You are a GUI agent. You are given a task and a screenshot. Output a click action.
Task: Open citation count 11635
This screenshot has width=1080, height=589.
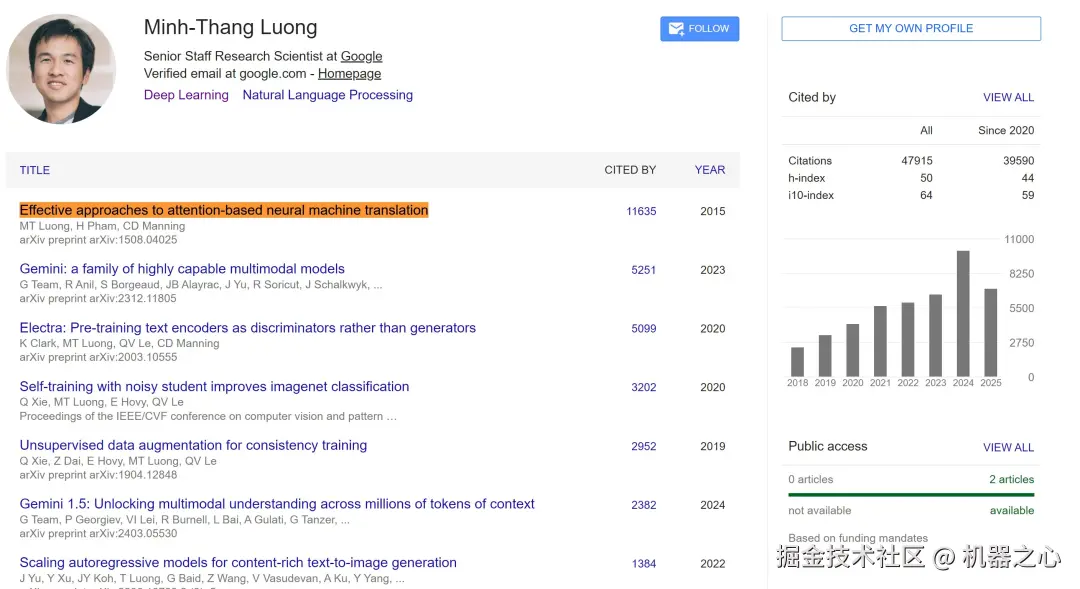[641, 211]
